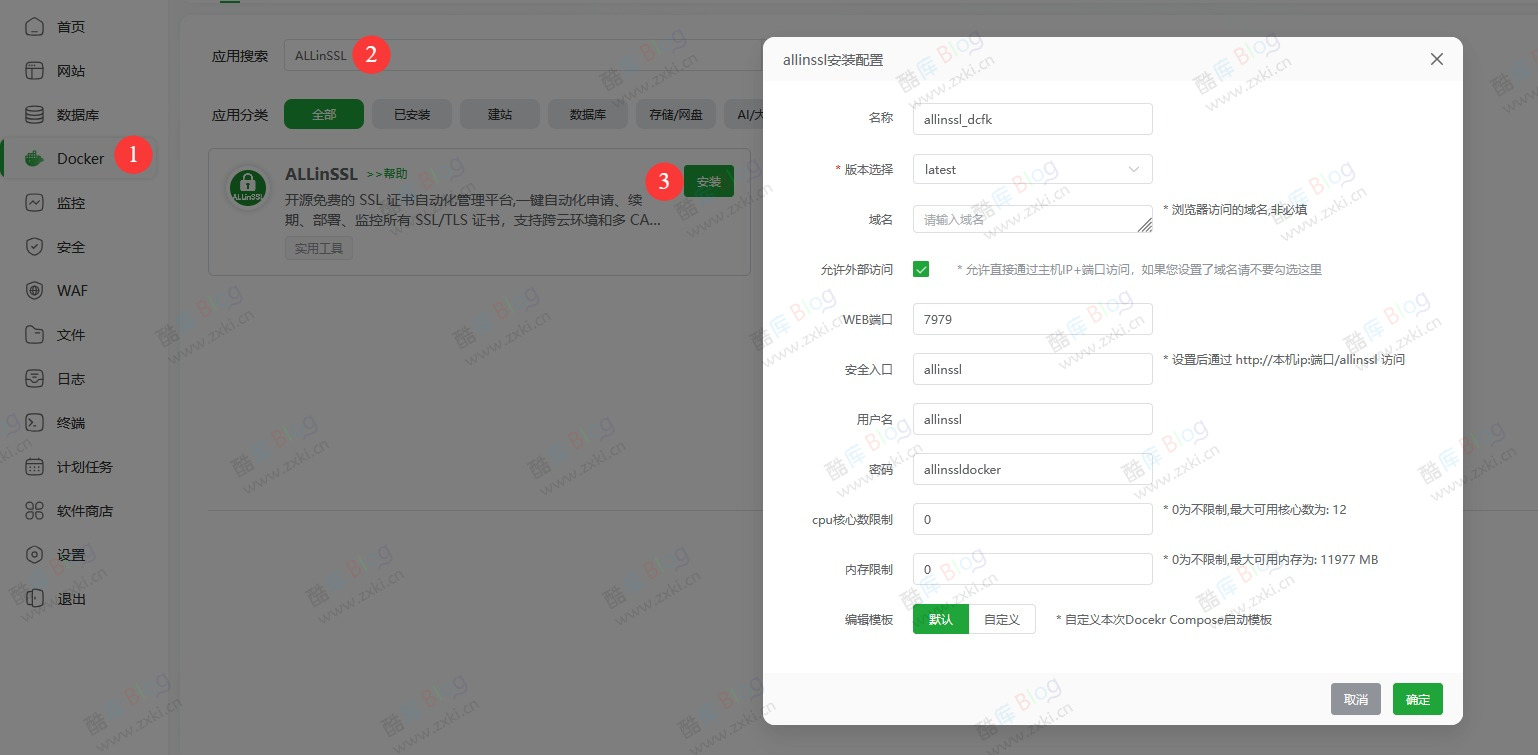The image size is (1538, 755).
Task: Select the 默认 template option
Action: coord(940,619)
